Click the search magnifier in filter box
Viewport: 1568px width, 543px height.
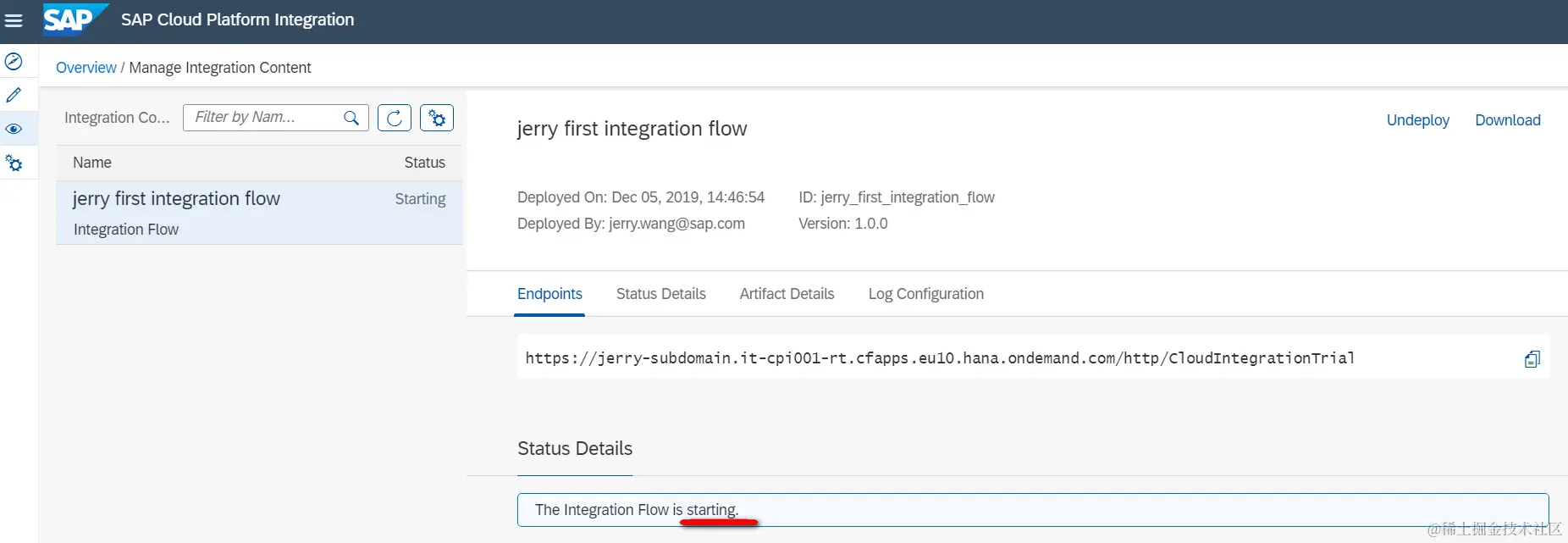(351, 118)
